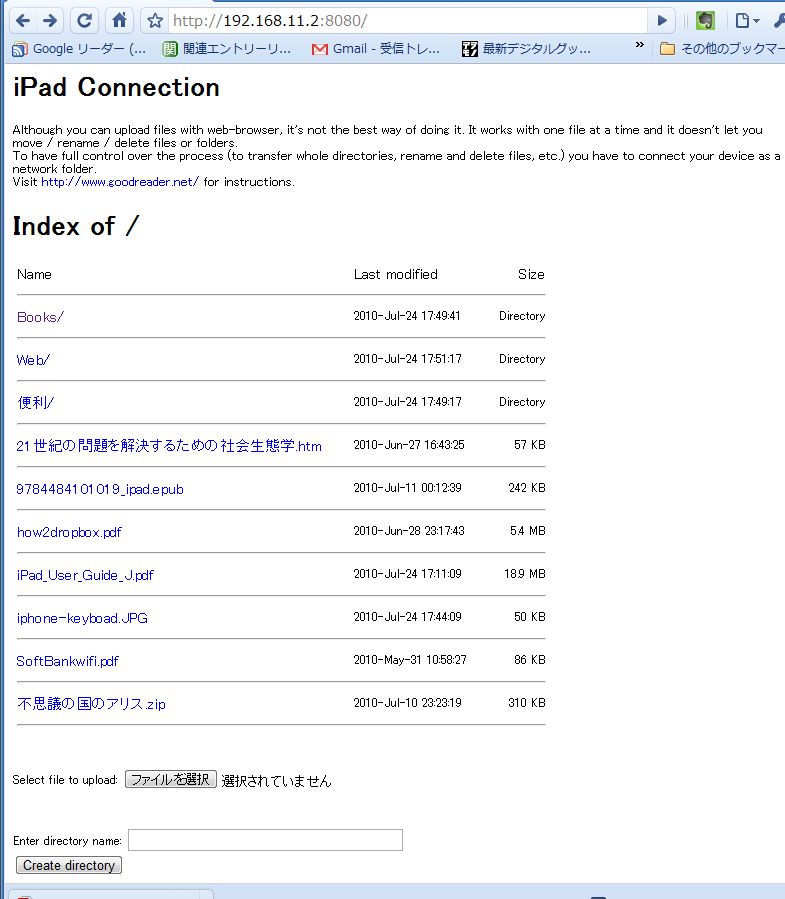
Task: Click the 2010-Jul-24 17:49:41 date for Books/
Action: (x=407, y=316)
